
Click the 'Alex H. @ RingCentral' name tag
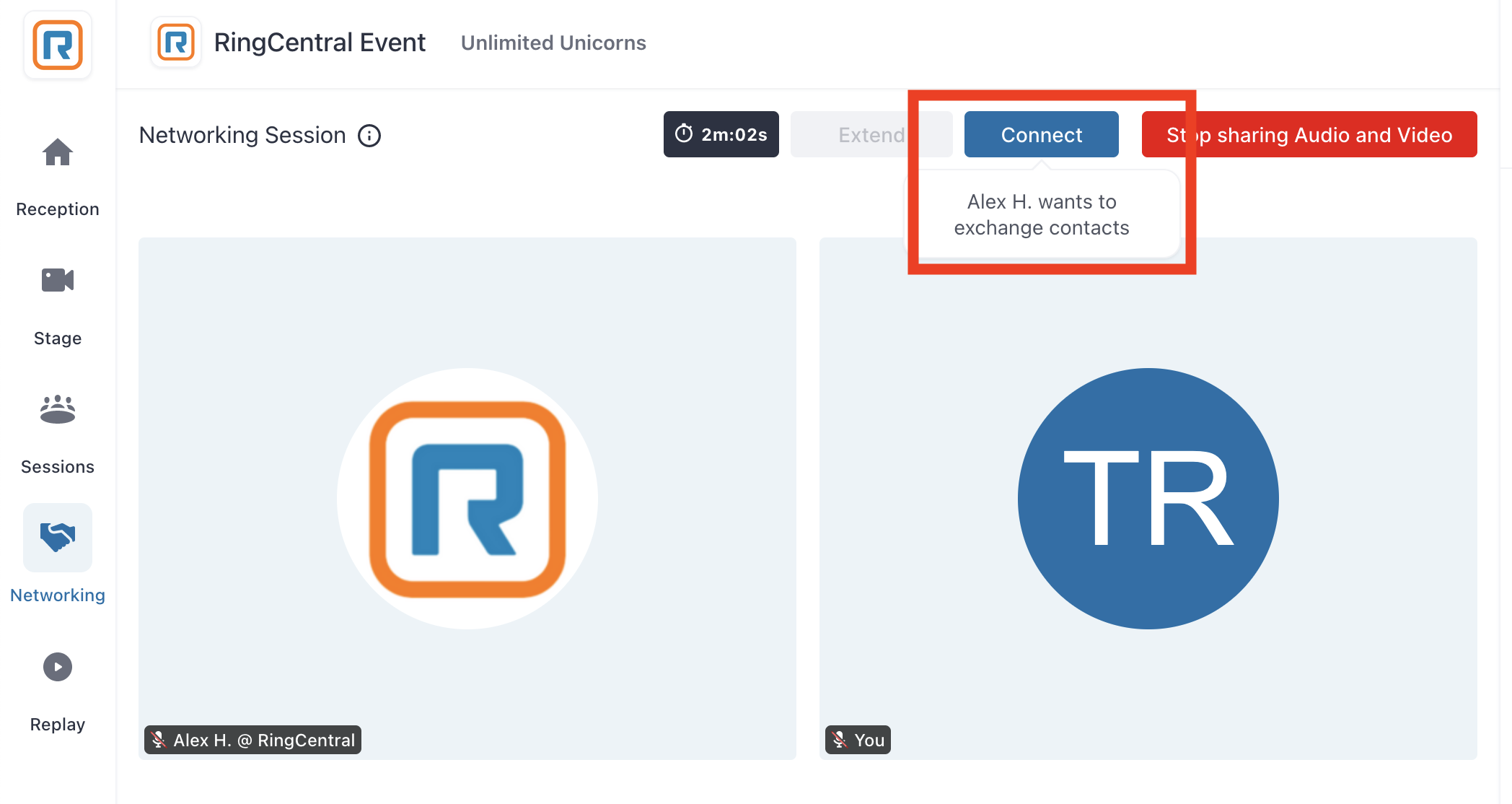pyautogui.click(x=252, y=740)
